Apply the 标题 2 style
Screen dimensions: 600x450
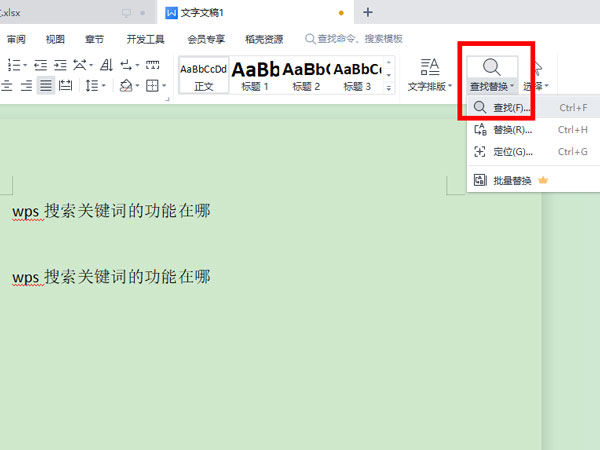306,75
